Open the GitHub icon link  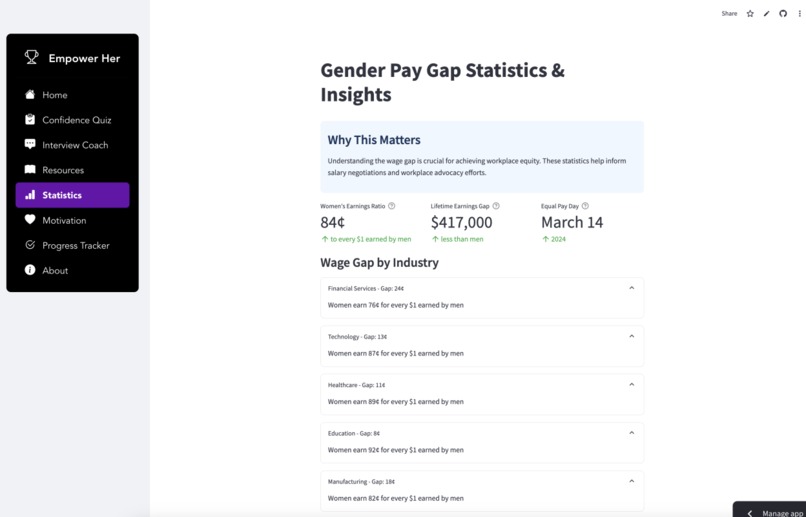click(x=783, y=14)
